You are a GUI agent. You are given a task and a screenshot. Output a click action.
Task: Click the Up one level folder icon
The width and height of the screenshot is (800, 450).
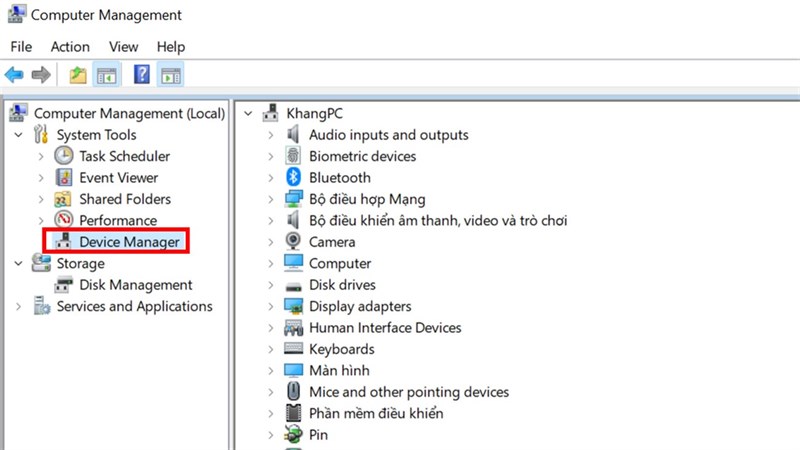pyautogui.click(x=78, y=75)
